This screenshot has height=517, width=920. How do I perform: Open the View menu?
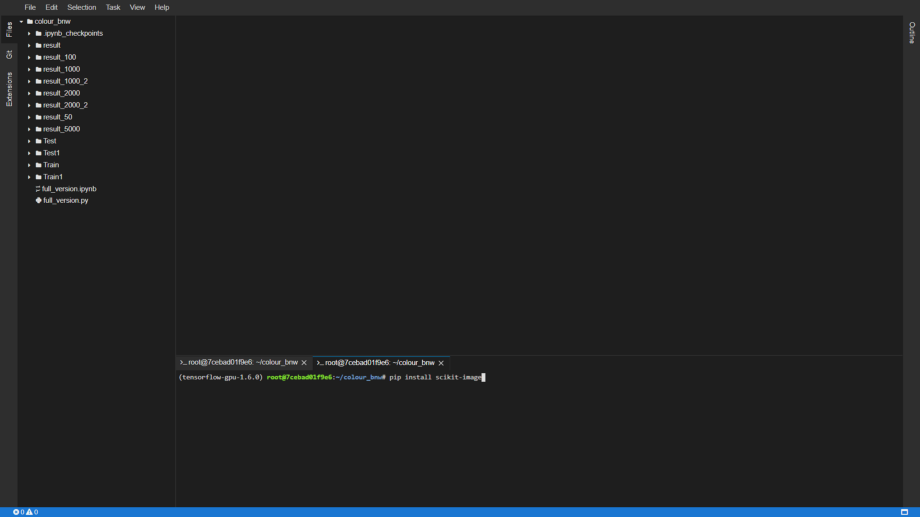point(137,8)
